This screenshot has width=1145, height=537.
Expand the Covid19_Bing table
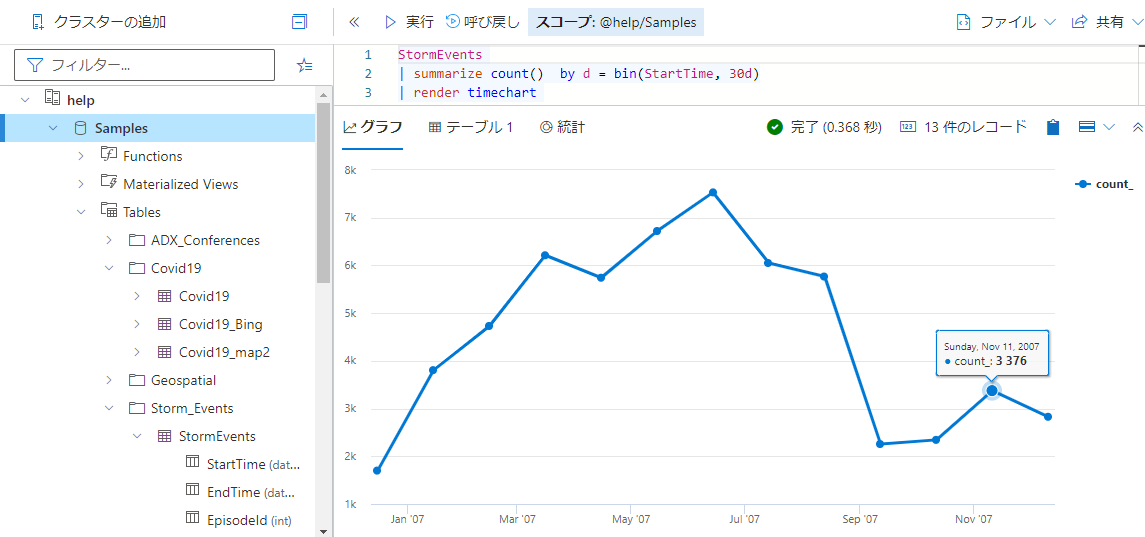coord(137,324)
